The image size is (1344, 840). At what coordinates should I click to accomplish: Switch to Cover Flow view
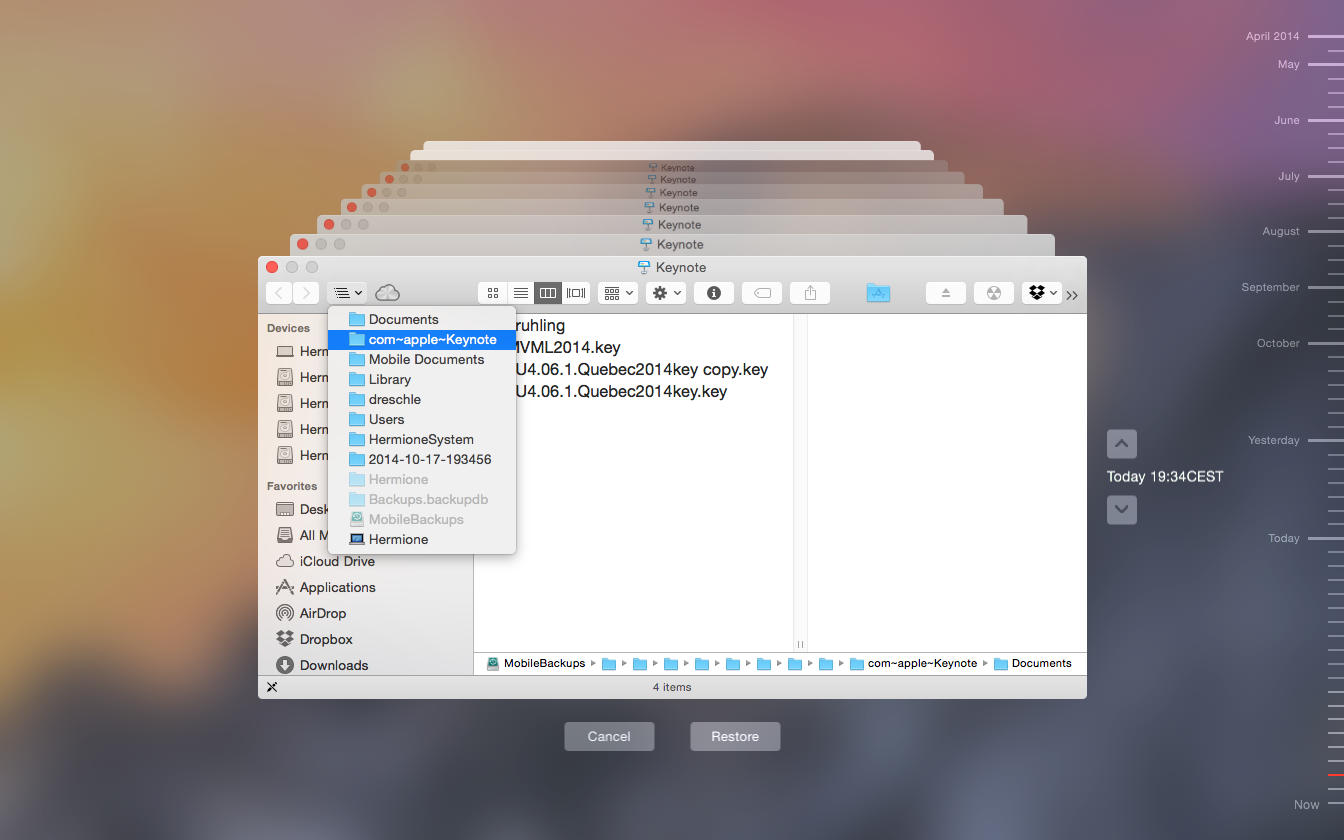pyautogui.click(x=576, y=293)
